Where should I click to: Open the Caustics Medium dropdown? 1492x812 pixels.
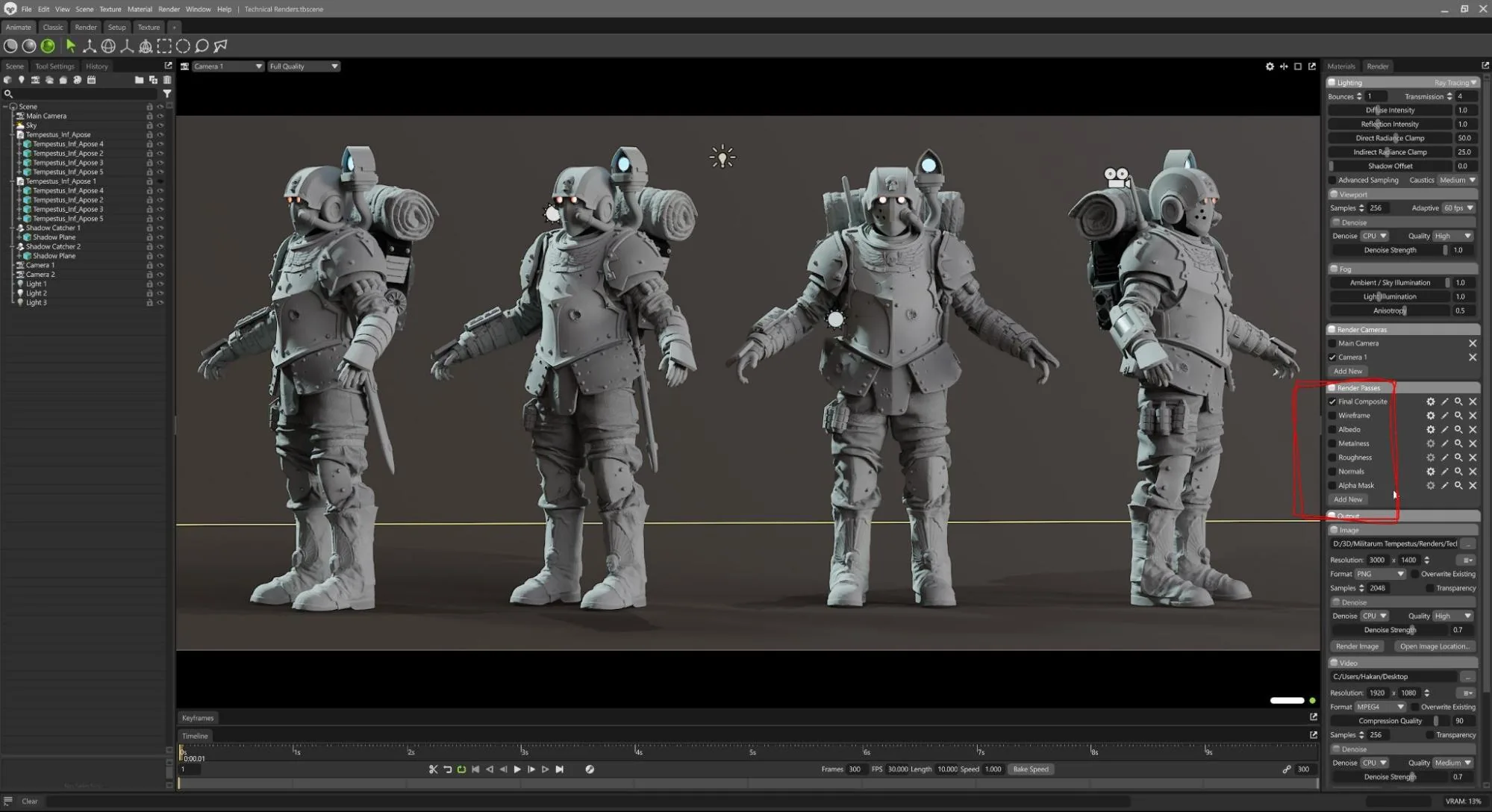click(x=1458, y=180)
